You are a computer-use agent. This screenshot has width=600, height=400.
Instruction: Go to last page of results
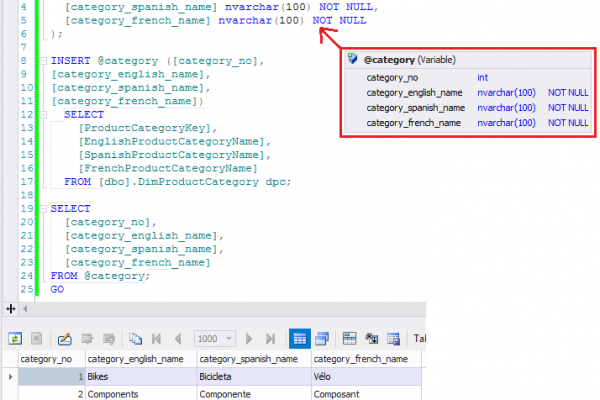(x=270, y=339)
